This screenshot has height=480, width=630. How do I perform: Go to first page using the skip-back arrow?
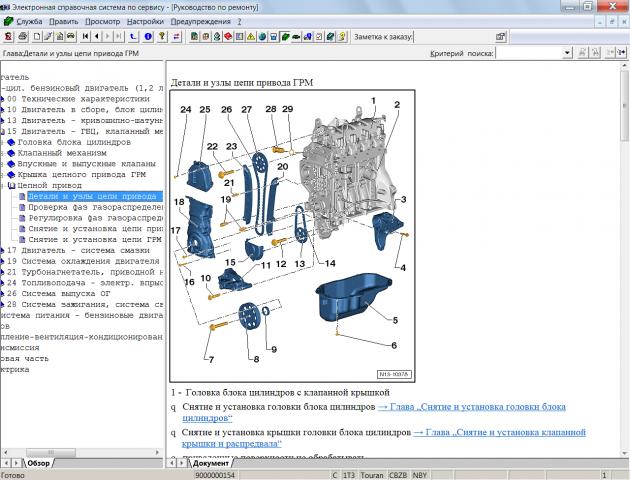[86, 37]
